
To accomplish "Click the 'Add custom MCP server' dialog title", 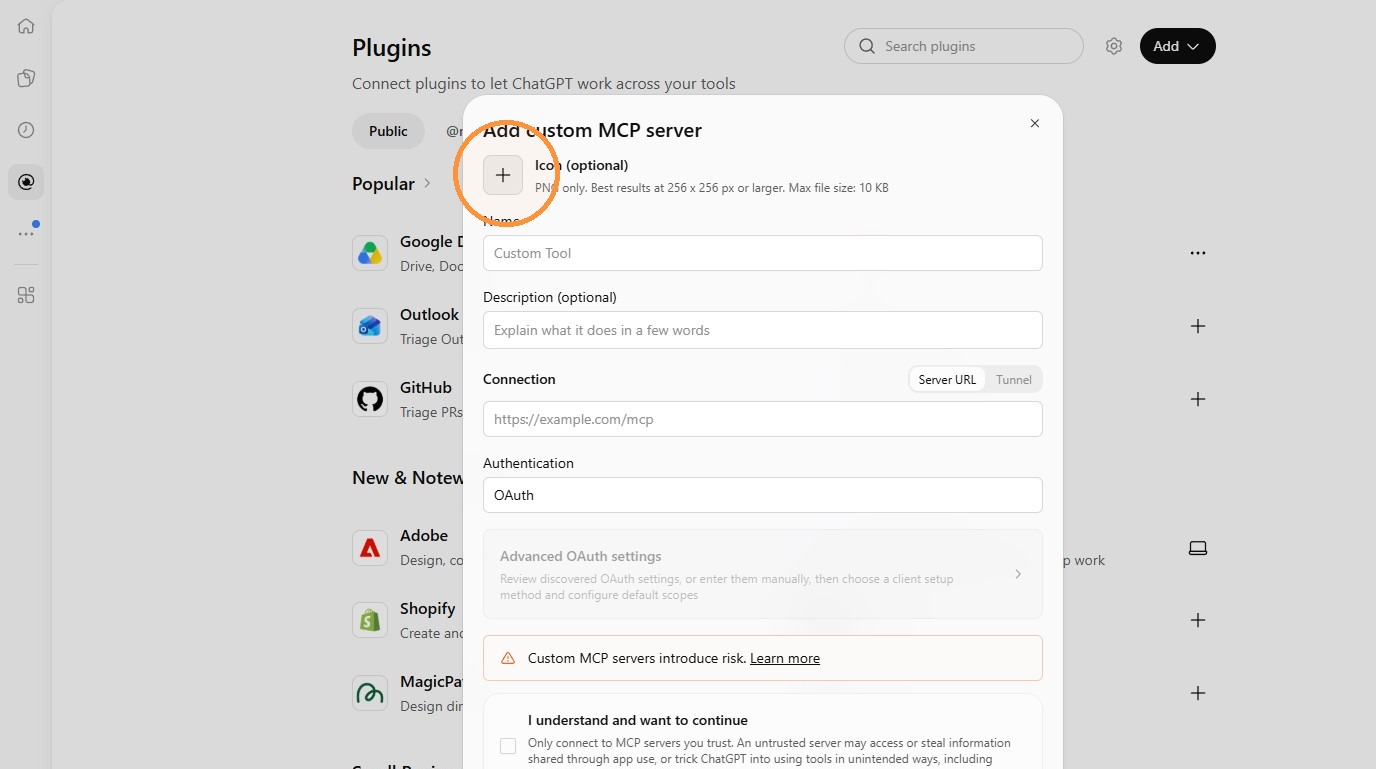I will pyautogui.click(x=592, y=130).
